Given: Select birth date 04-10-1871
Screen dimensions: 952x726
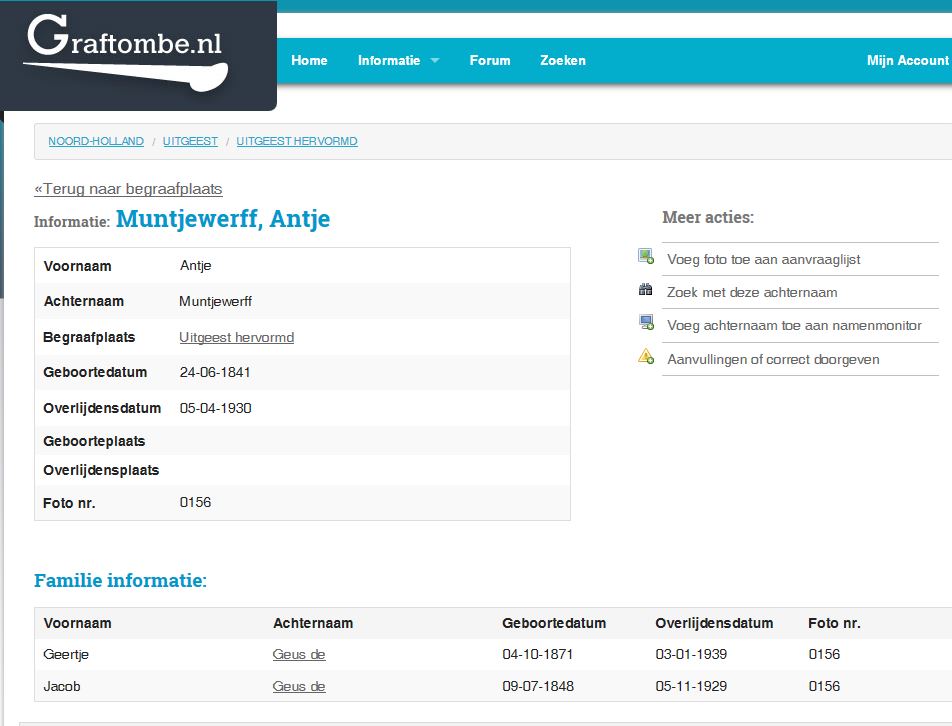Looking at the screenshot, I should (537, 654).
